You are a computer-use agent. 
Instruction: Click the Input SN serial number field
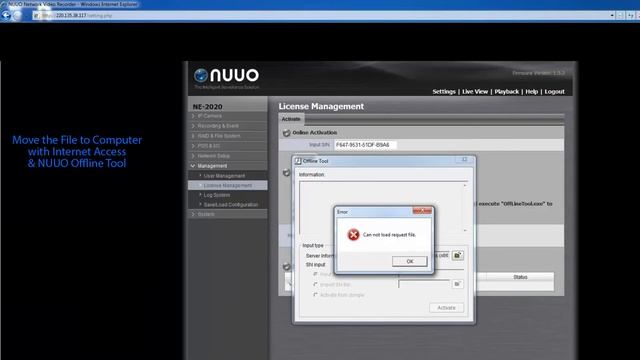[365, 145]
